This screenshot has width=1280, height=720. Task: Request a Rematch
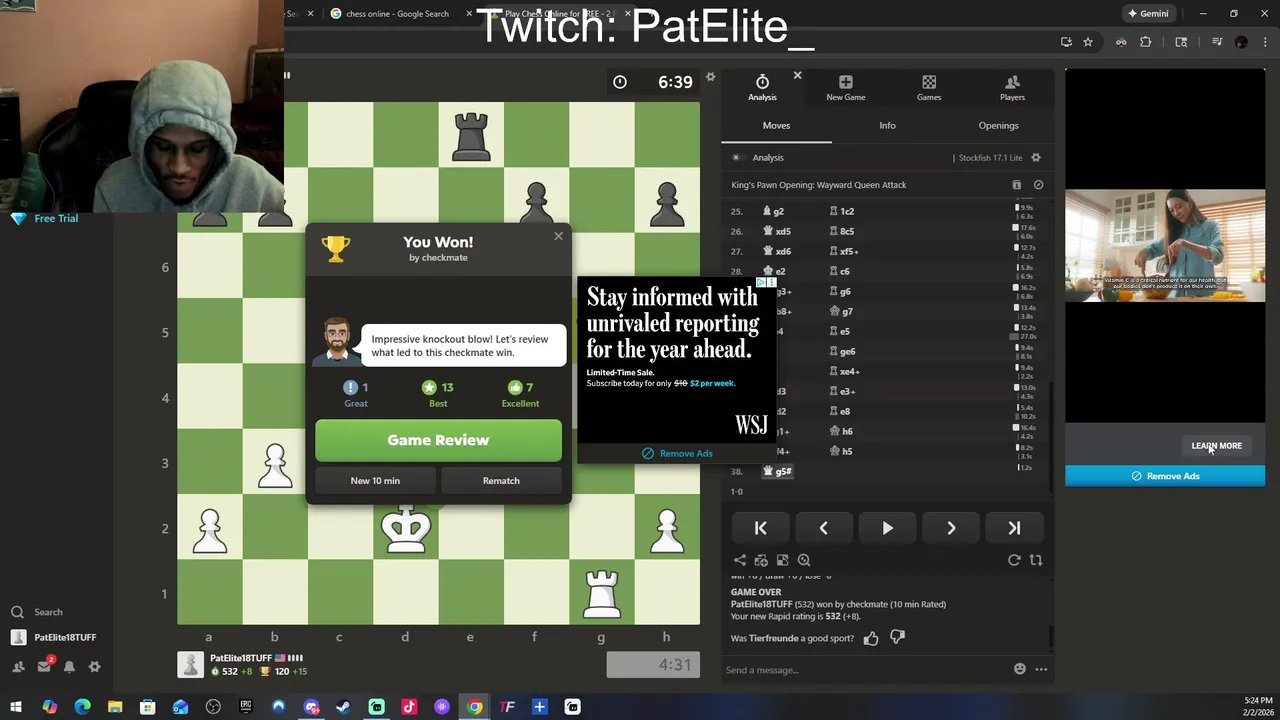coord(501,481)
